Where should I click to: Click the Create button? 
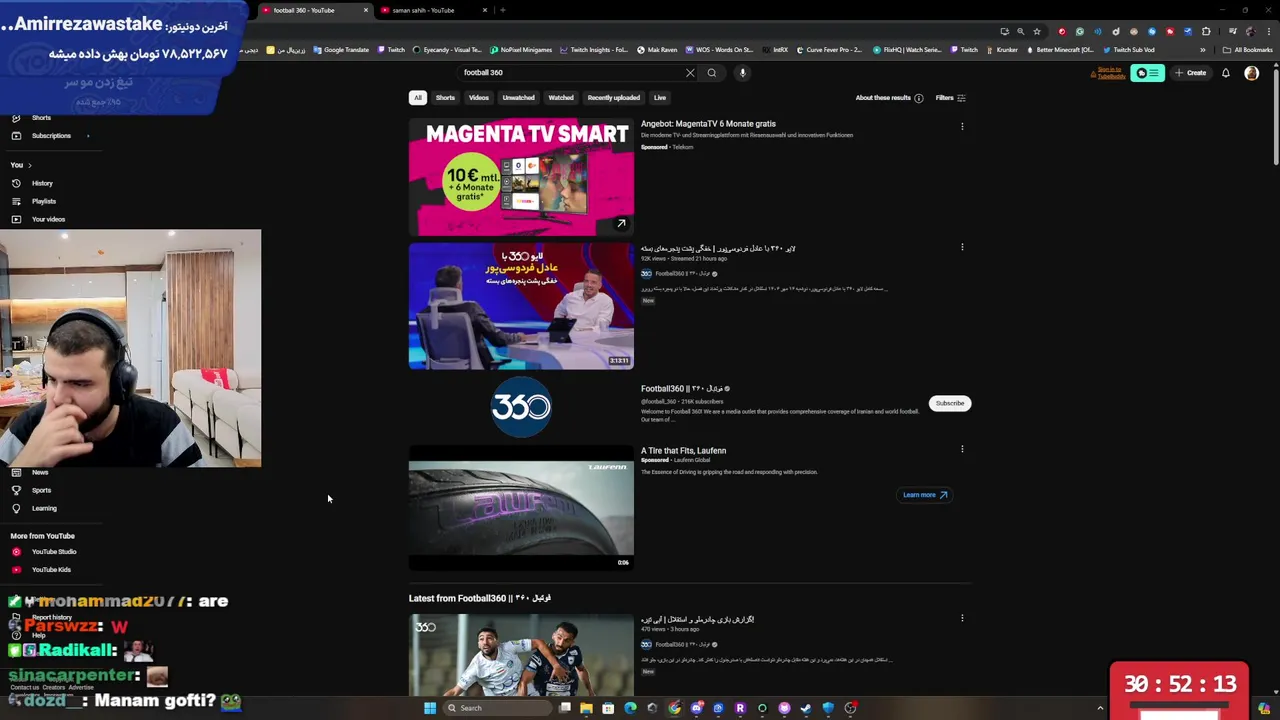(1190, 73)
